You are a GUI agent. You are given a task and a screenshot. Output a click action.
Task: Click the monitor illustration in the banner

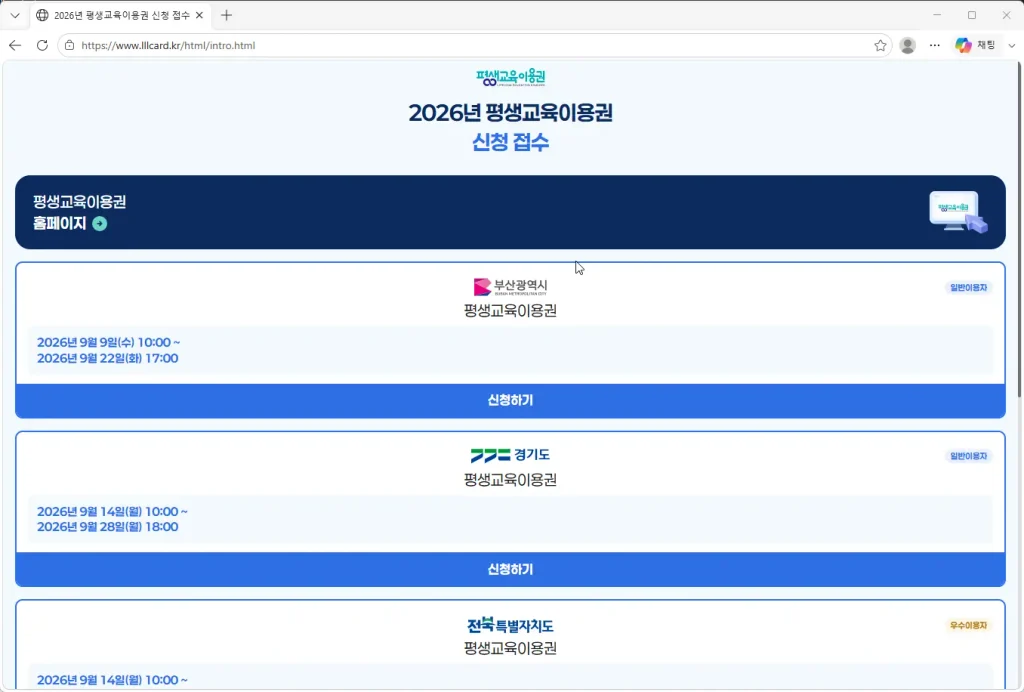tap(958, 212)
